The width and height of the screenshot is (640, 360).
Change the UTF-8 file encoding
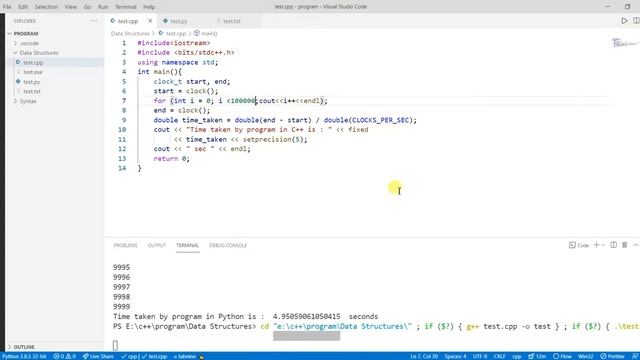(480, 356)
